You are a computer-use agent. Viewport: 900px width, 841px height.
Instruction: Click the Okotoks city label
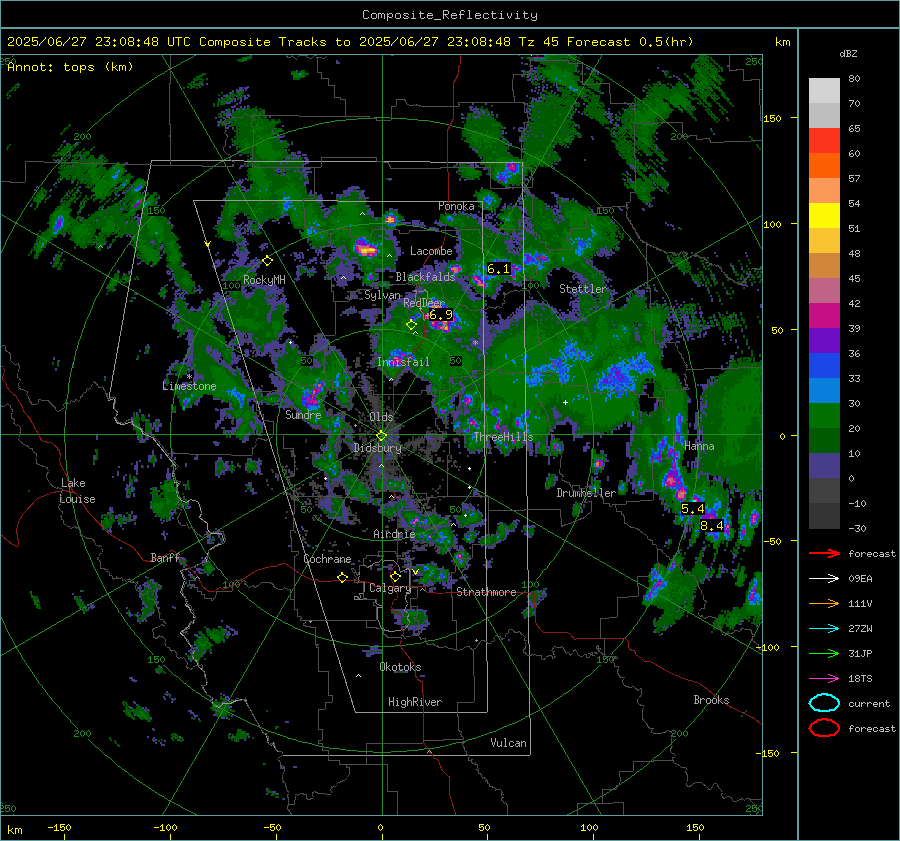(400, 667)
